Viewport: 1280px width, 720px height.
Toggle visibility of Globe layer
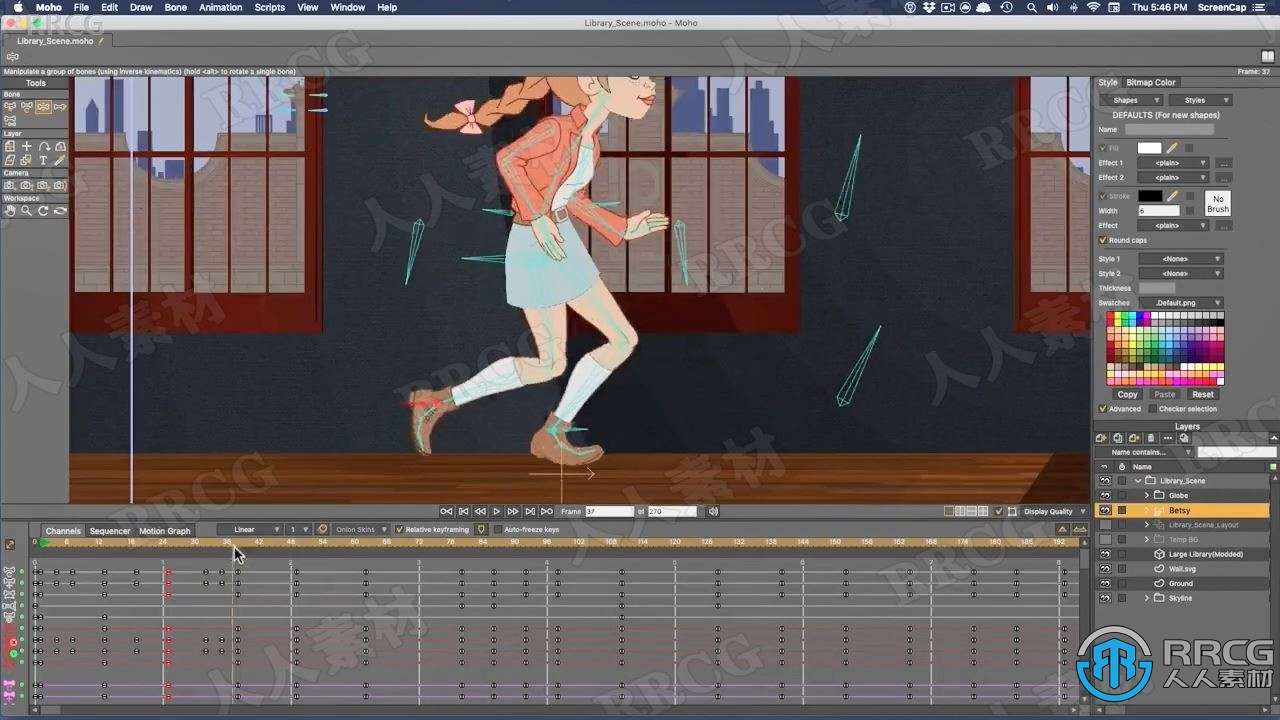[1105, 495]
